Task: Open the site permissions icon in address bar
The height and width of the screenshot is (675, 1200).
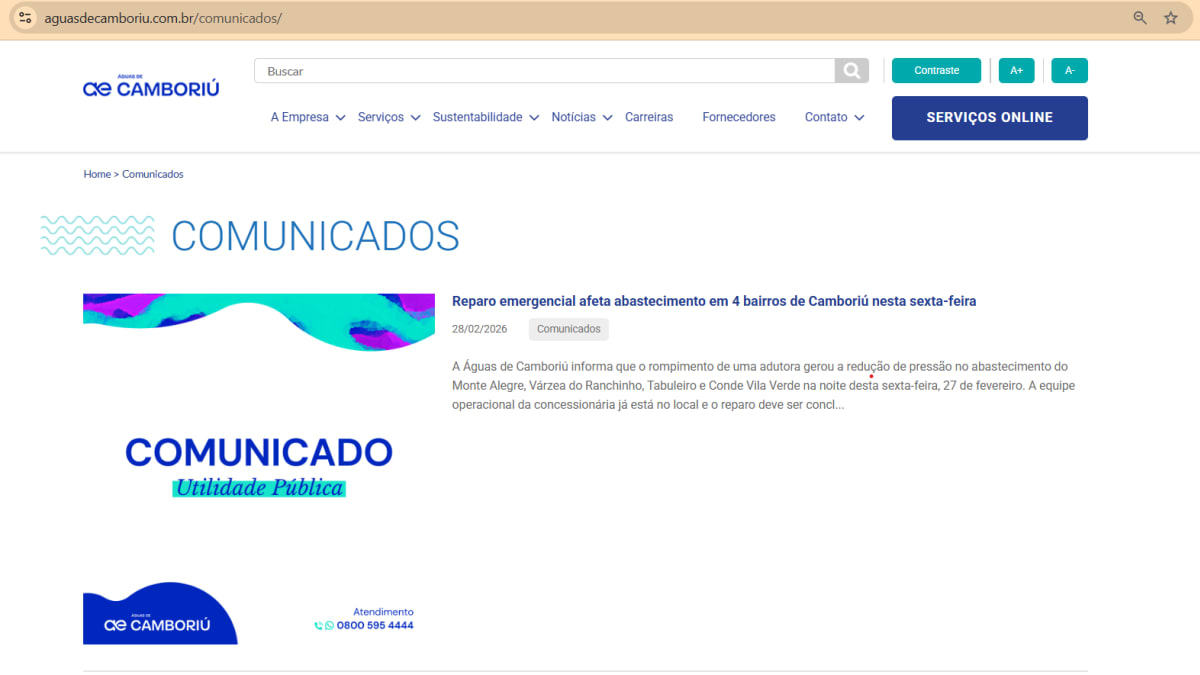Action: pos(22,17)
